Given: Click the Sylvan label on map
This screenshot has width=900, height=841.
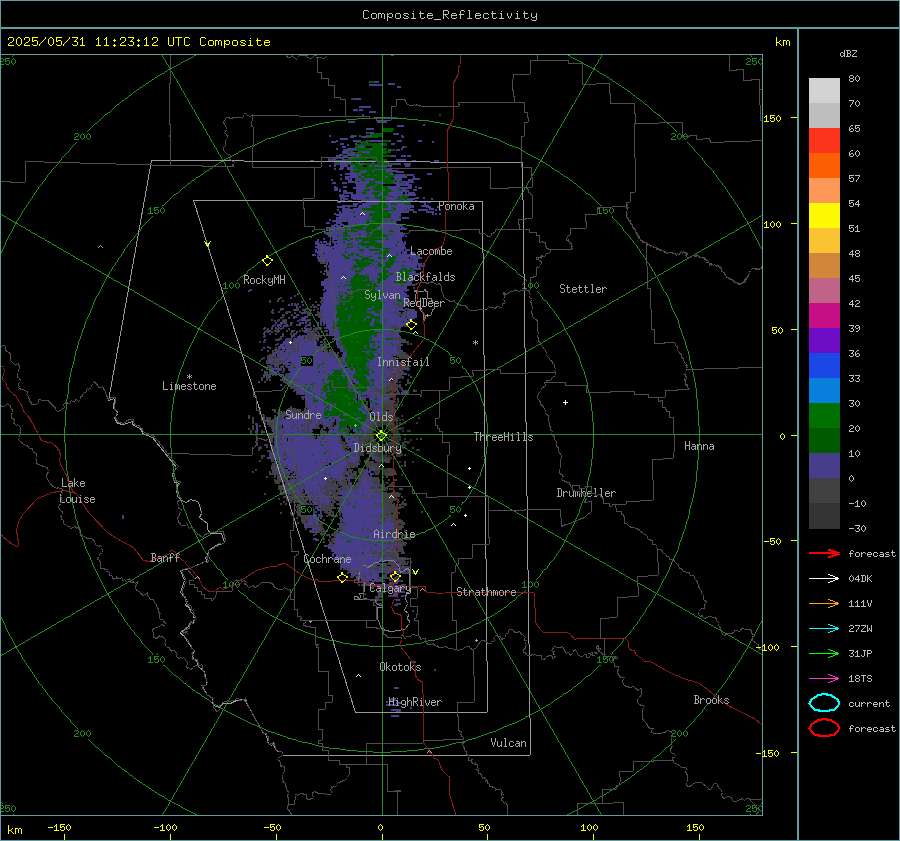Looking at the screenshot, I should (x=382, y=295).
